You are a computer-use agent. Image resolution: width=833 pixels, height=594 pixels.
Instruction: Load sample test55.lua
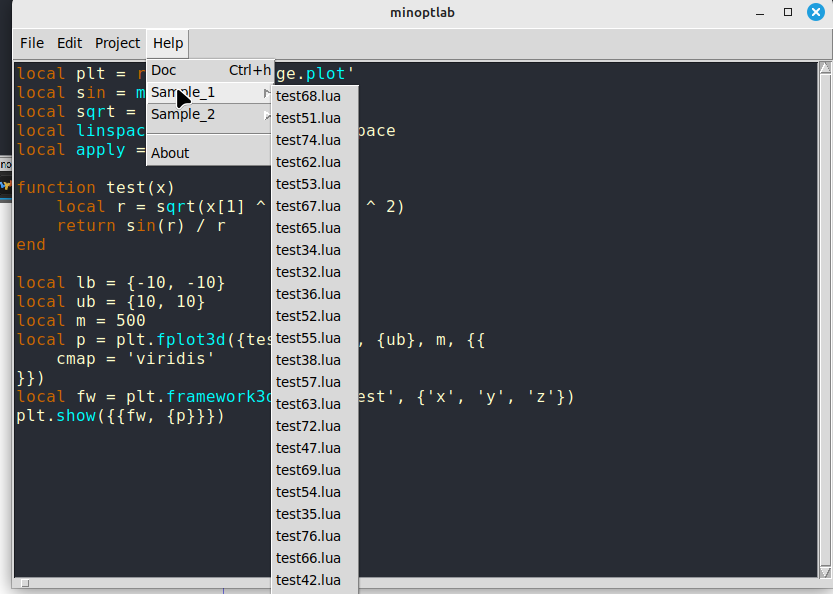coord(314,338)
